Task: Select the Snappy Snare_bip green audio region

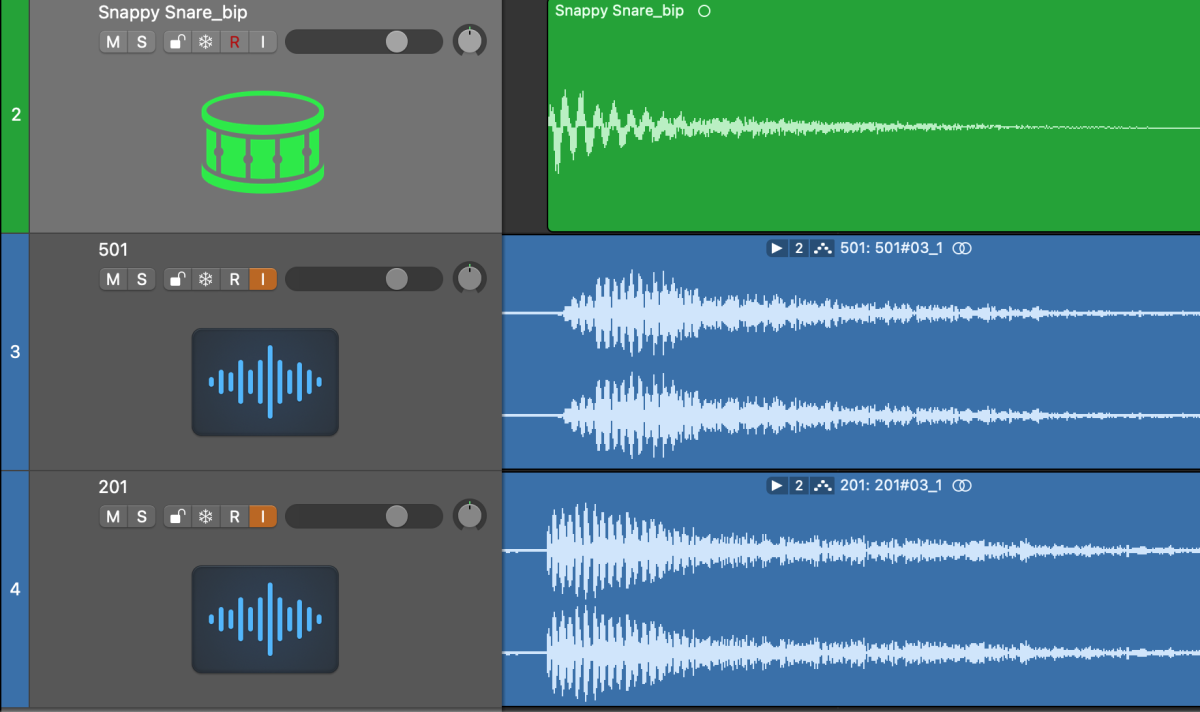Action: point(874,116)
